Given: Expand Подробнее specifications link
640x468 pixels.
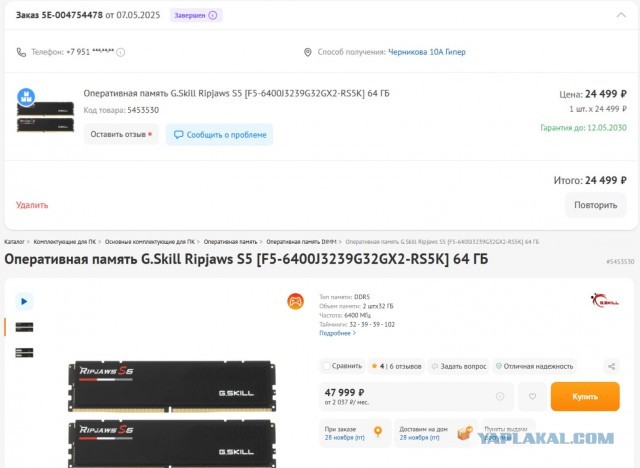Looking at the screenshot, I should click(338, 333).
